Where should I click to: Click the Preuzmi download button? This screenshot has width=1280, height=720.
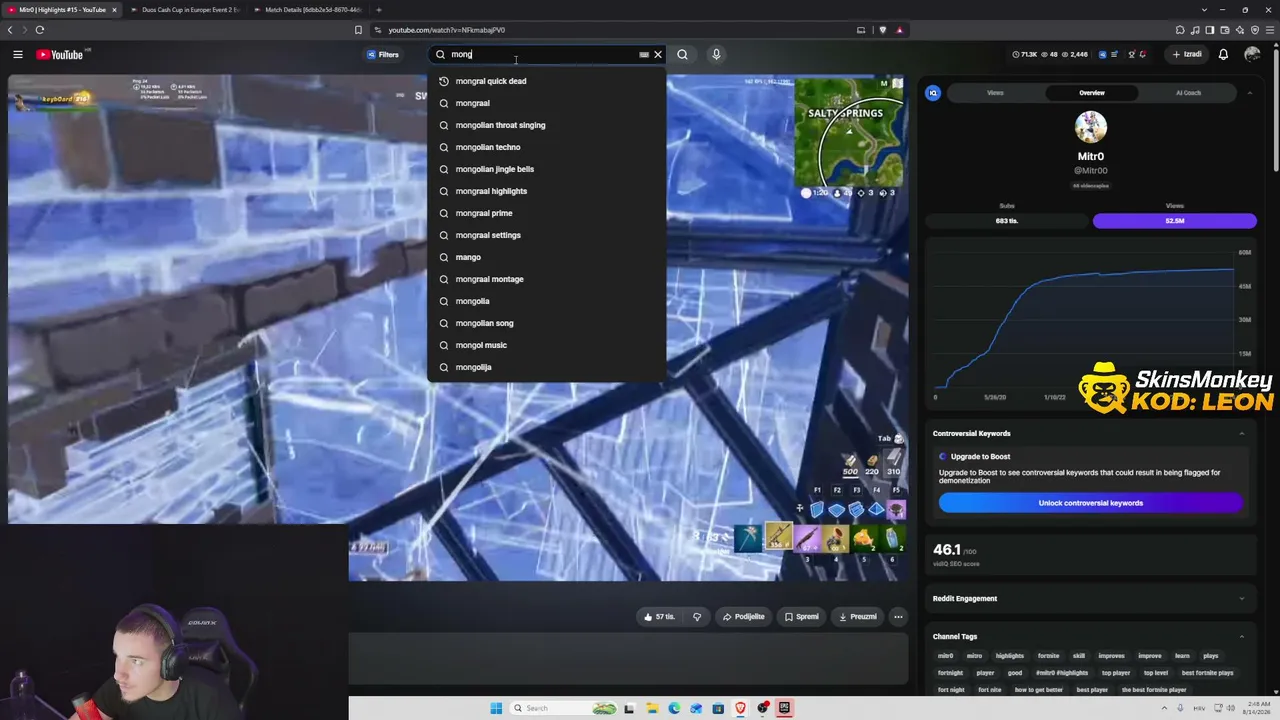click(x=858, y=617)
